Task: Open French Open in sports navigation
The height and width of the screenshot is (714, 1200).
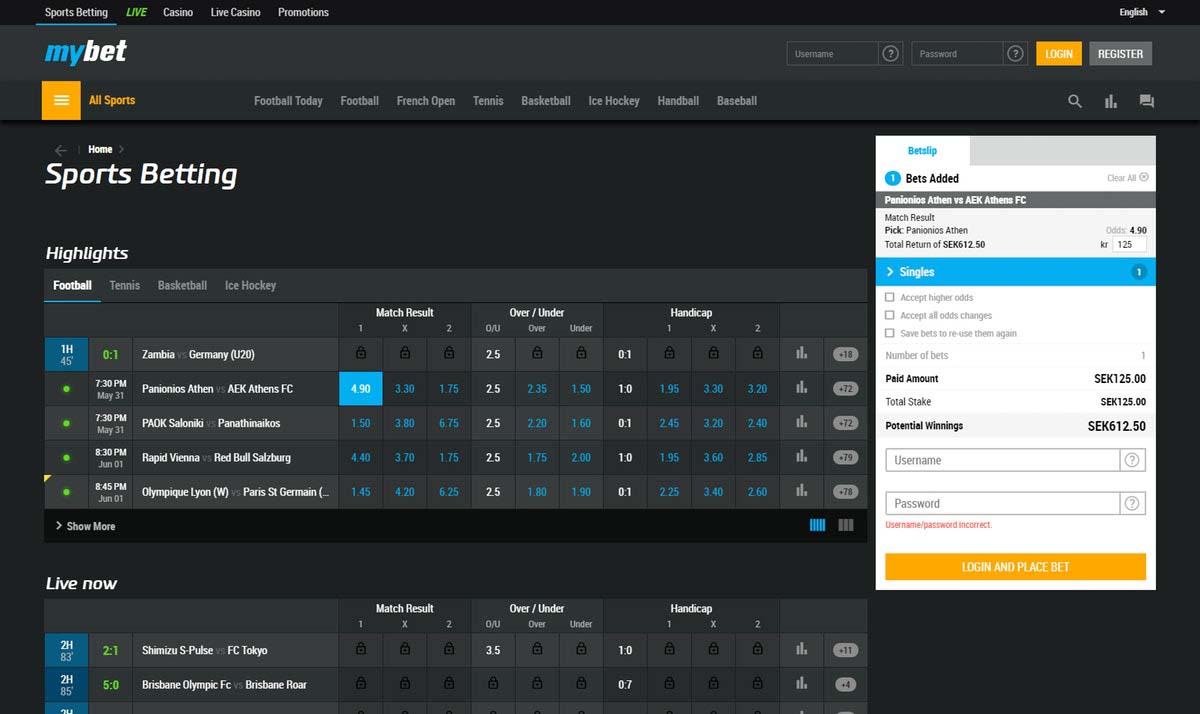Action: (x=425, y=101)
